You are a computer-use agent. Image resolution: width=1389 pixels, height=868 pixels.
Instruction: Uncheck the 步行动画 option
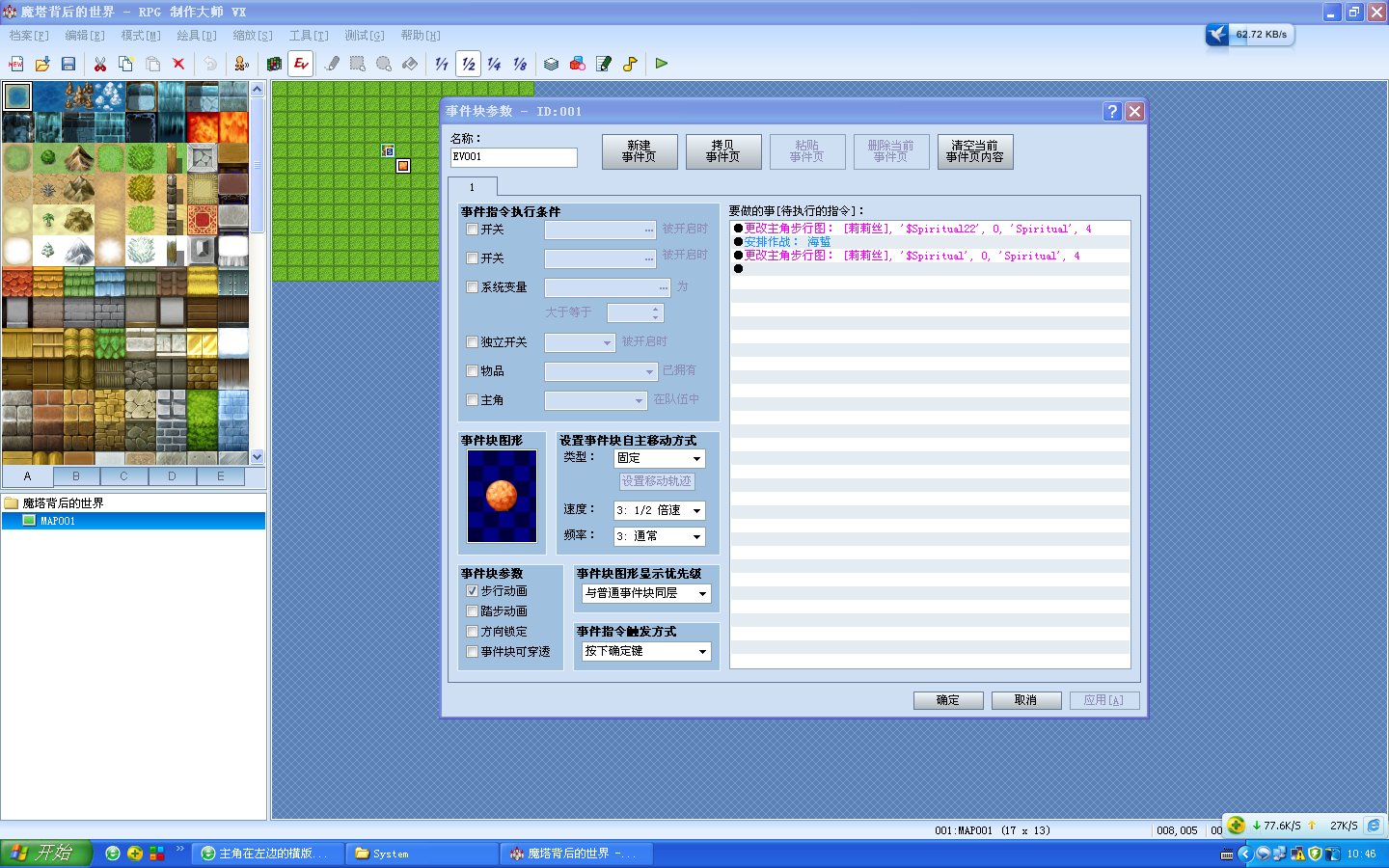click(473, 591)
